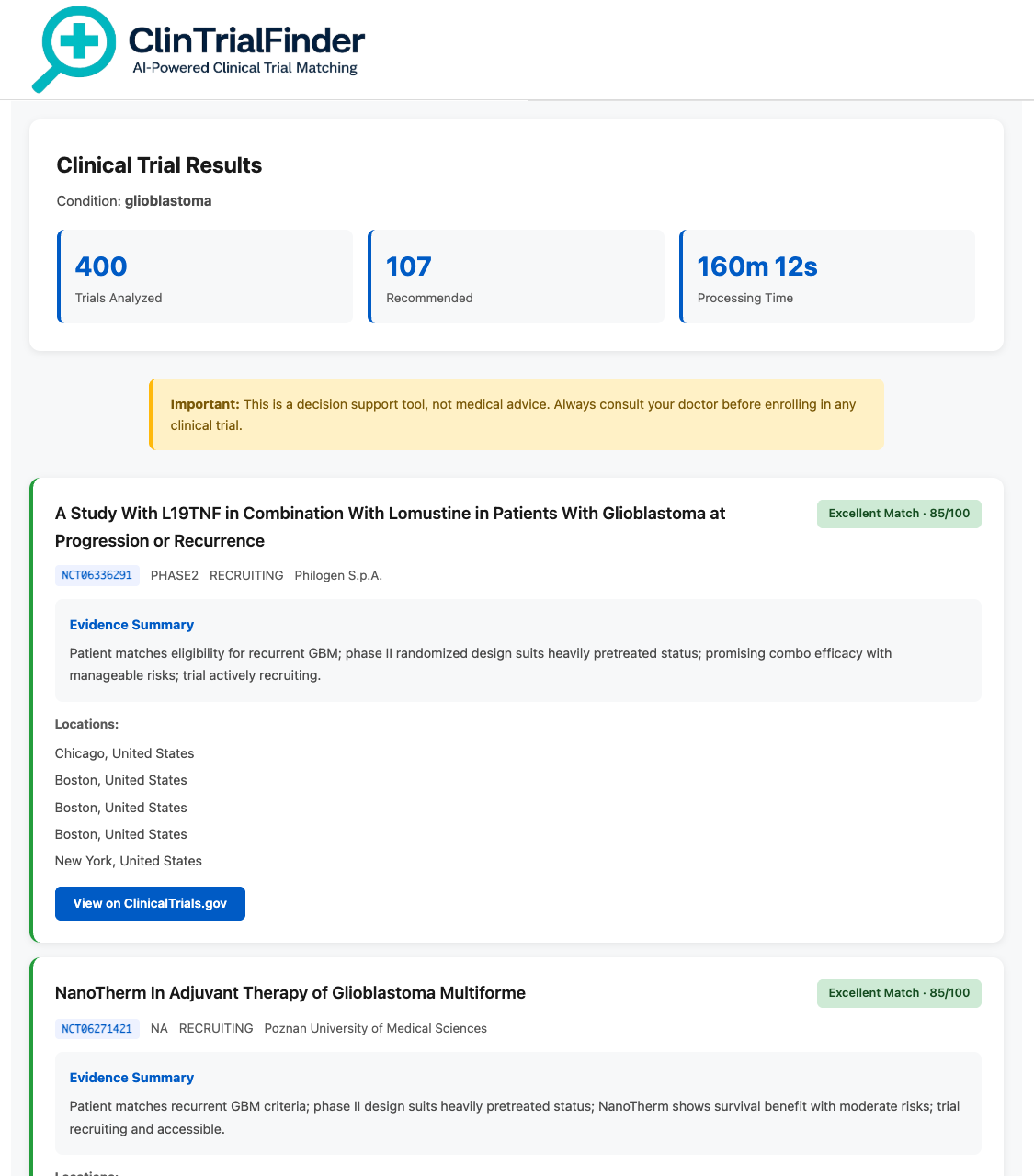Click the PHASE2 label of the first trial
This screenshot has width=1034, height=1176.
pyautogui.click(x=175, y=575)
